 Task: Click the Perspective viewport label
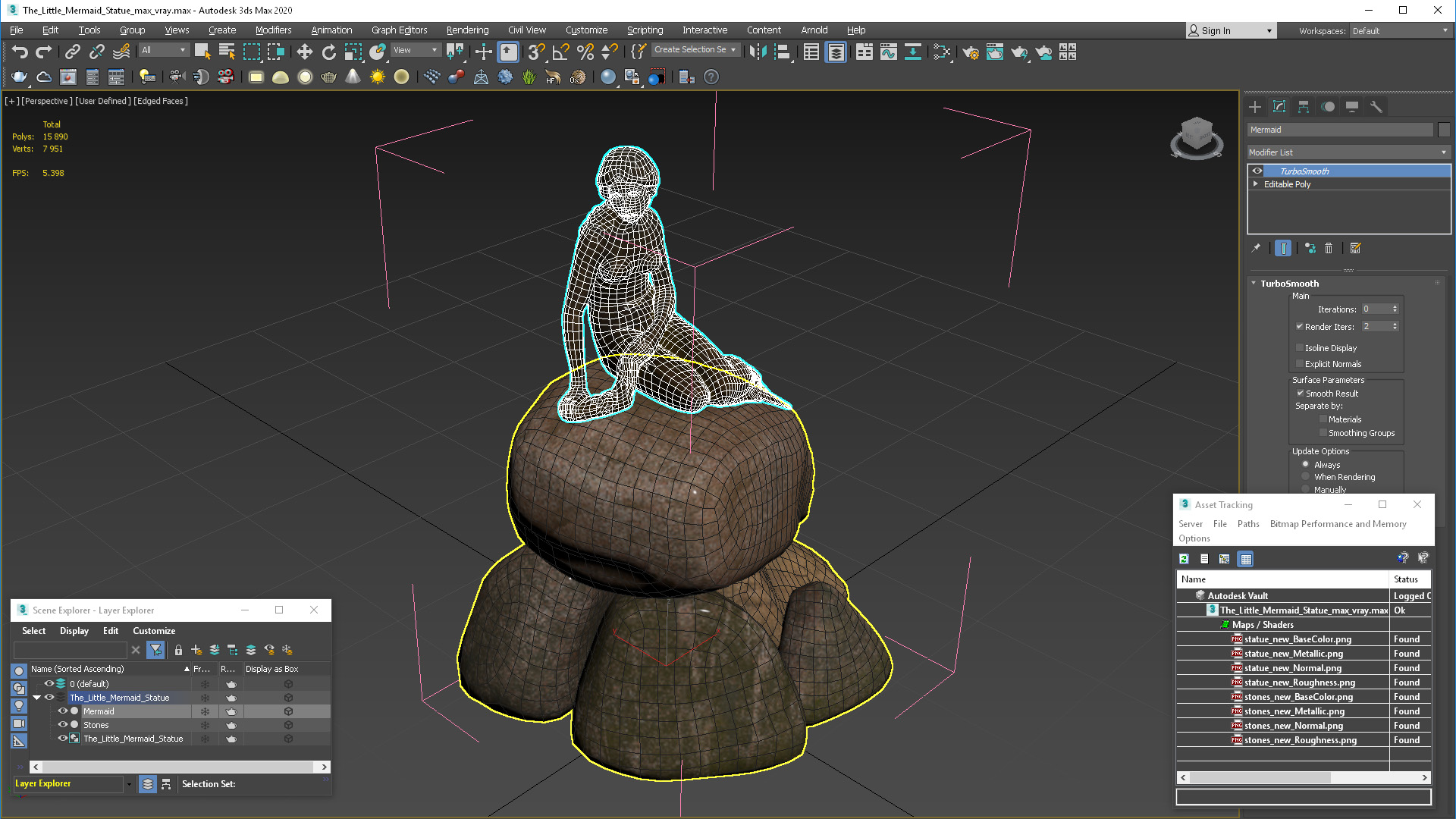tap(47, 101)
